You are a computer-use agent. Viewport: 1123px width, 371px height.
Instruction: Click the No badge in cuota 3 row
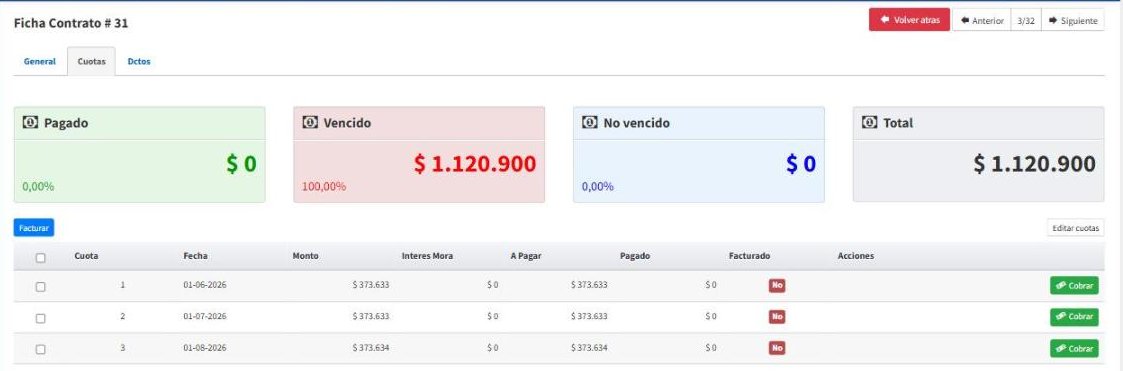777,348
